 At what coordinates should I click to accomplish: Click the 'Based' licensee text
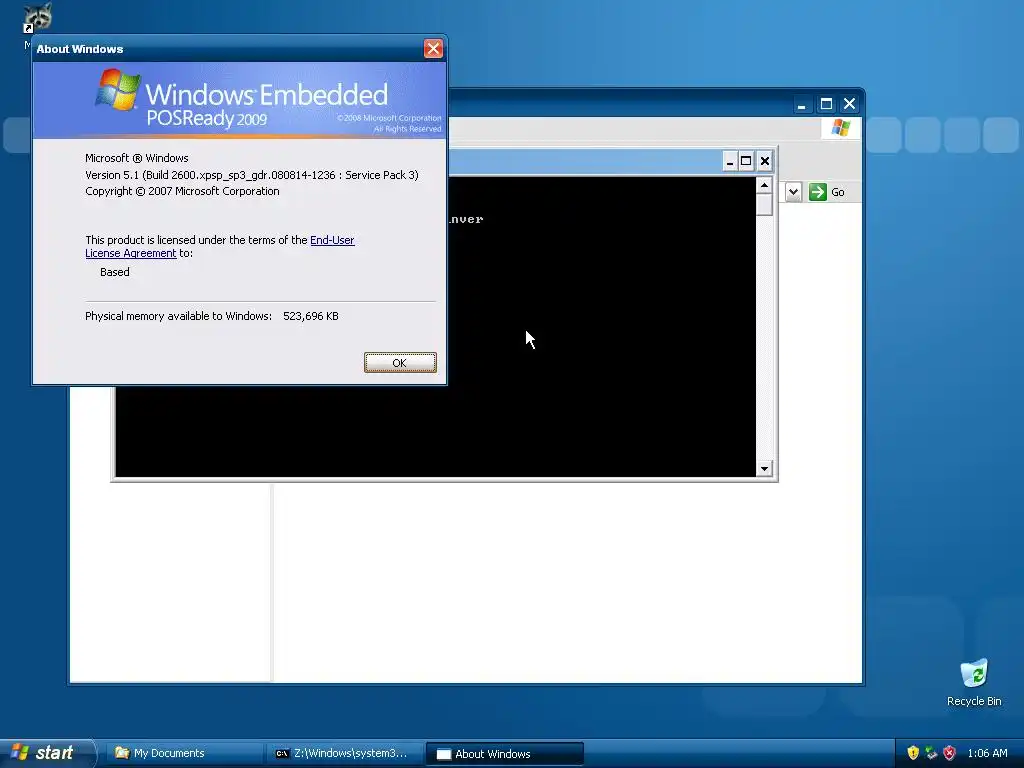coord(114,272)
